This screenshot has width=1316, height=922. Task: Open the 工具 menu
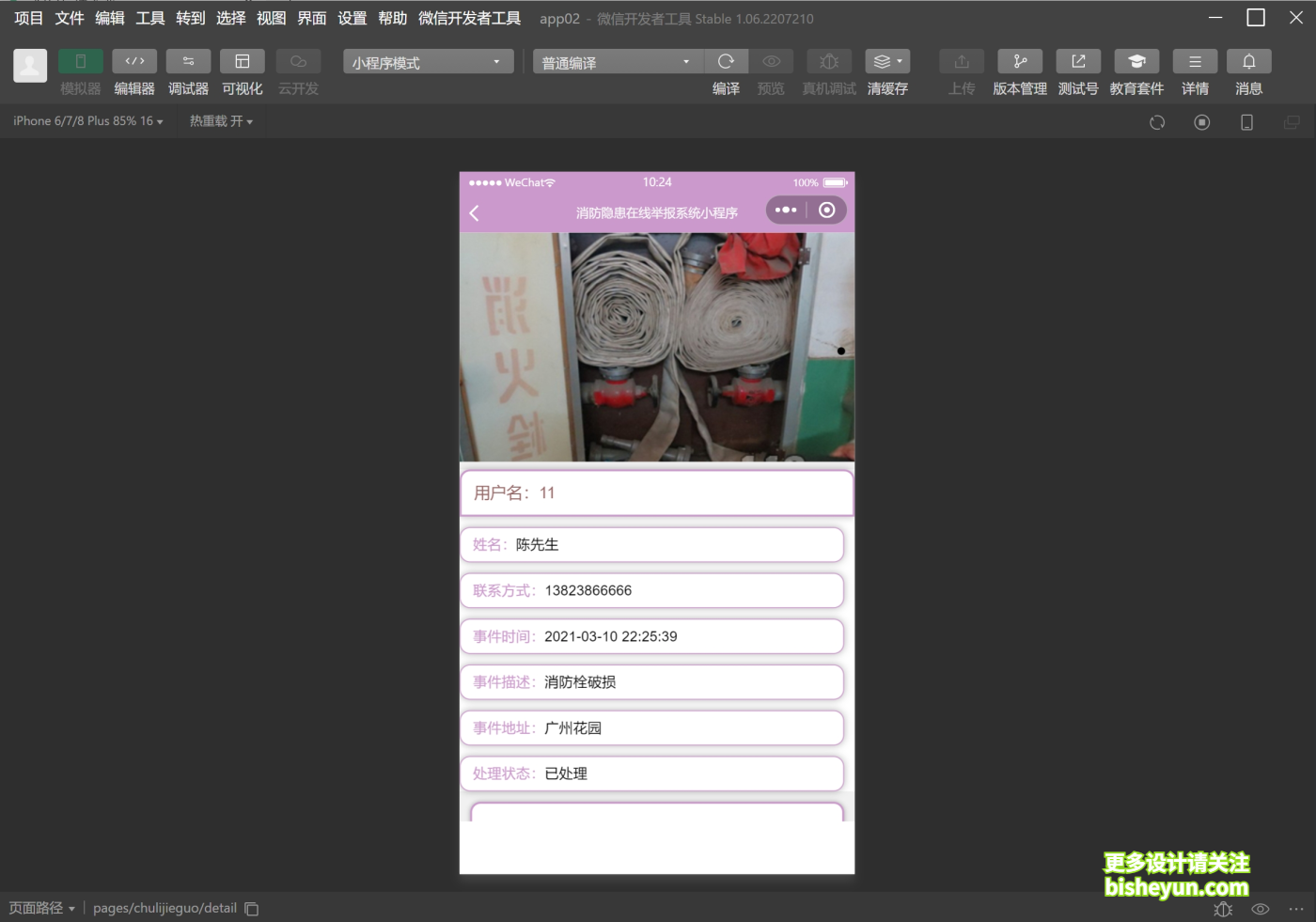[149, 18]
